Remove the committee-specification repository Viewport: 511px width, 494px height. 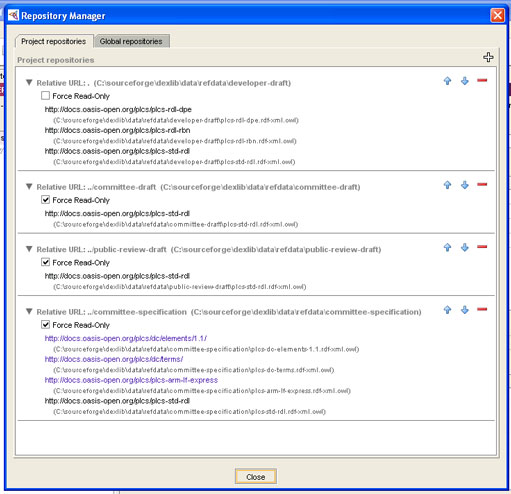[x=482, y=309]
